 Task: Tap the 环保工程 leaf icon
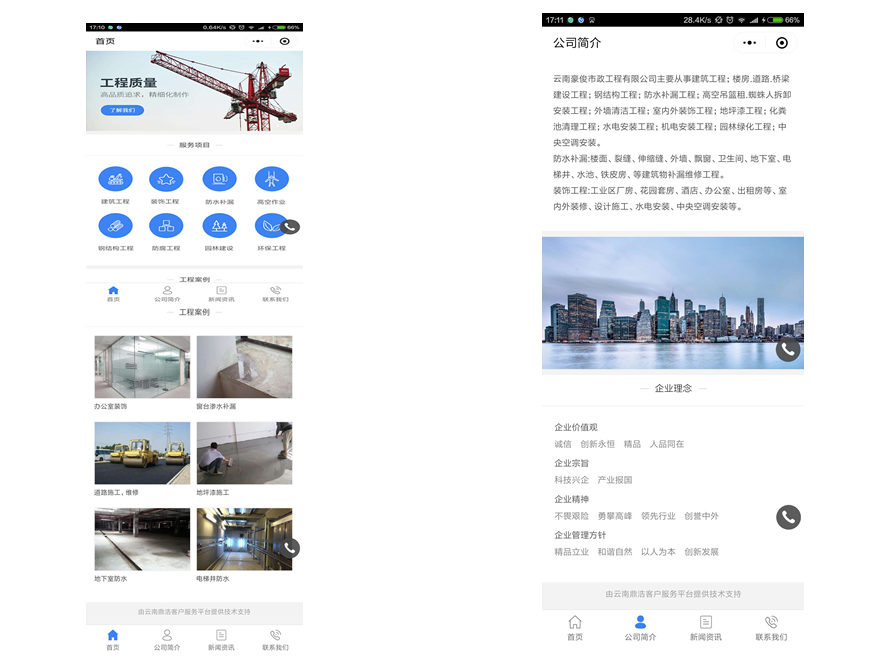point(269,226)
